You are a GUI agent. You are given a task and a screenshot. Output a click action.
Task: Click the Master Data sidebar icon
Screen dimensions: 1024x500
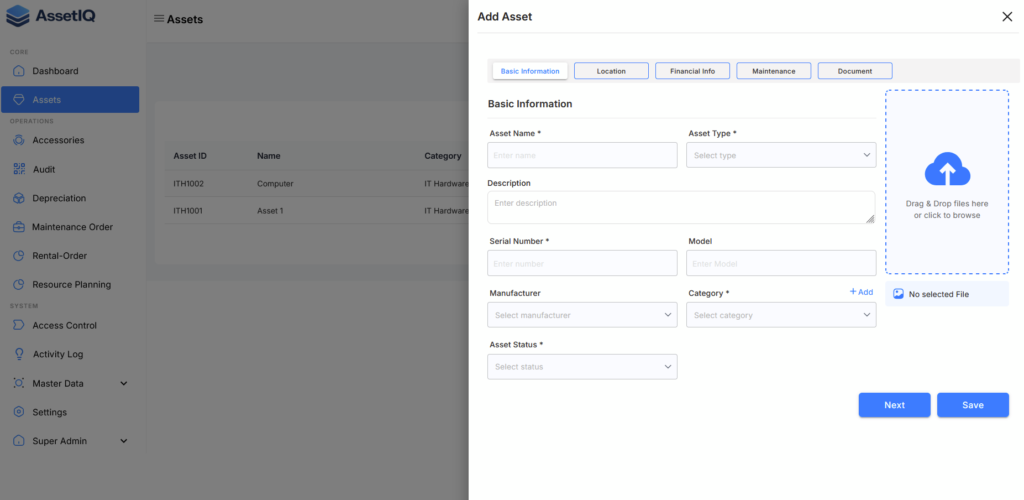click(19, 383)
